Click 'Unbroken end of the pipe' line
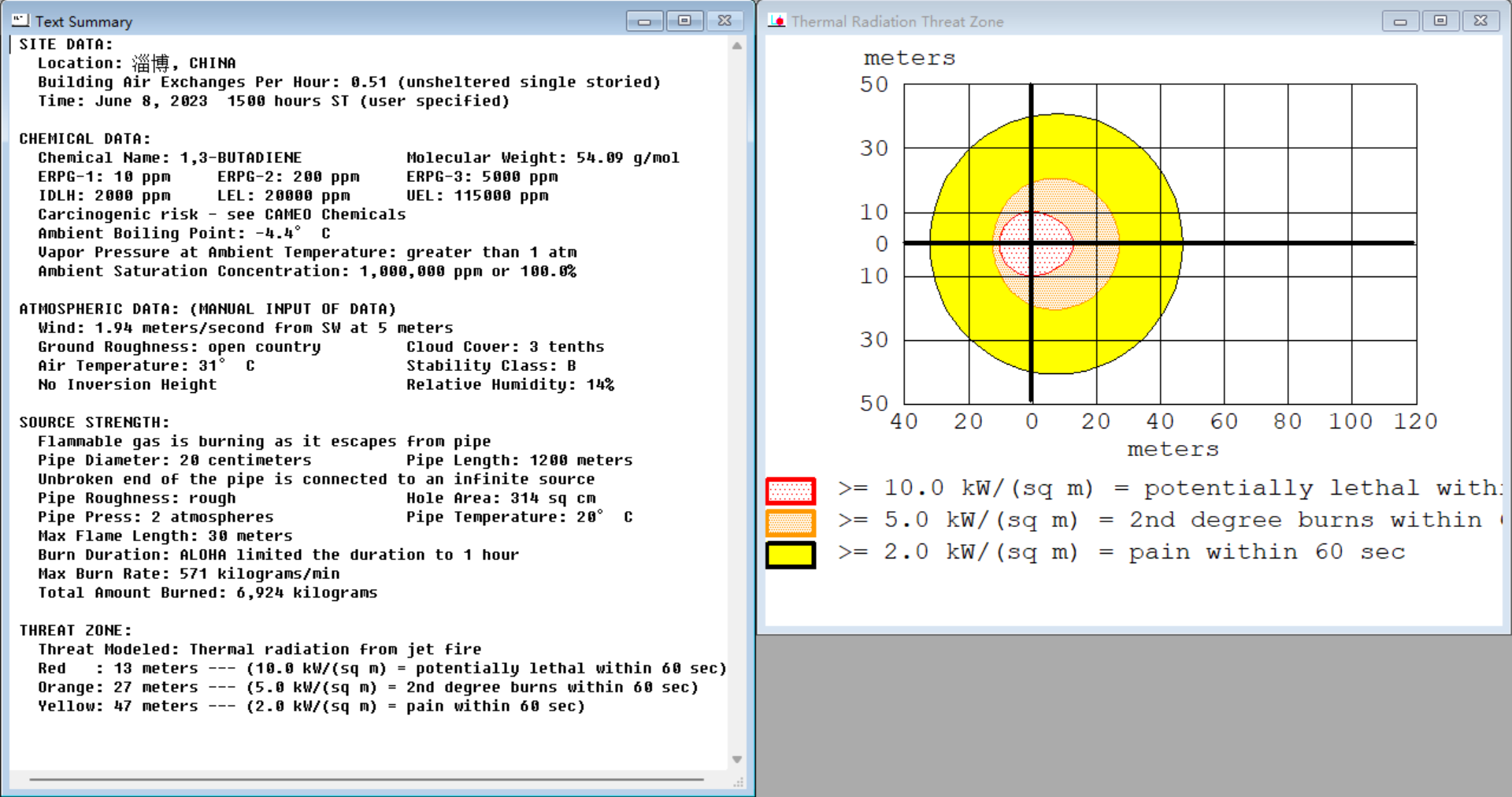 click(317, 479)
